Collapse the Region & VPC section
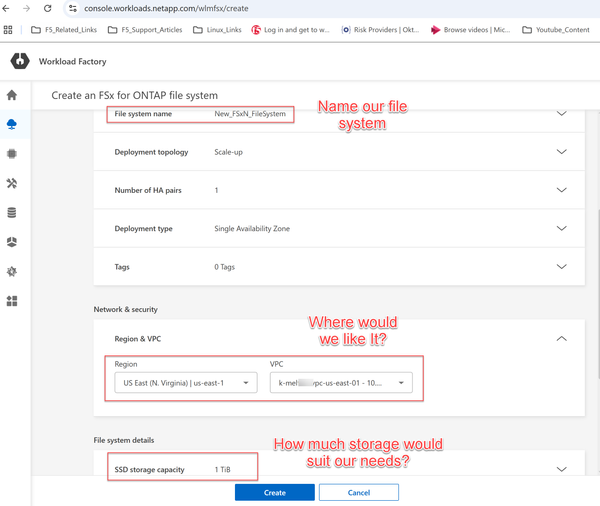 (x=561, y=339)
